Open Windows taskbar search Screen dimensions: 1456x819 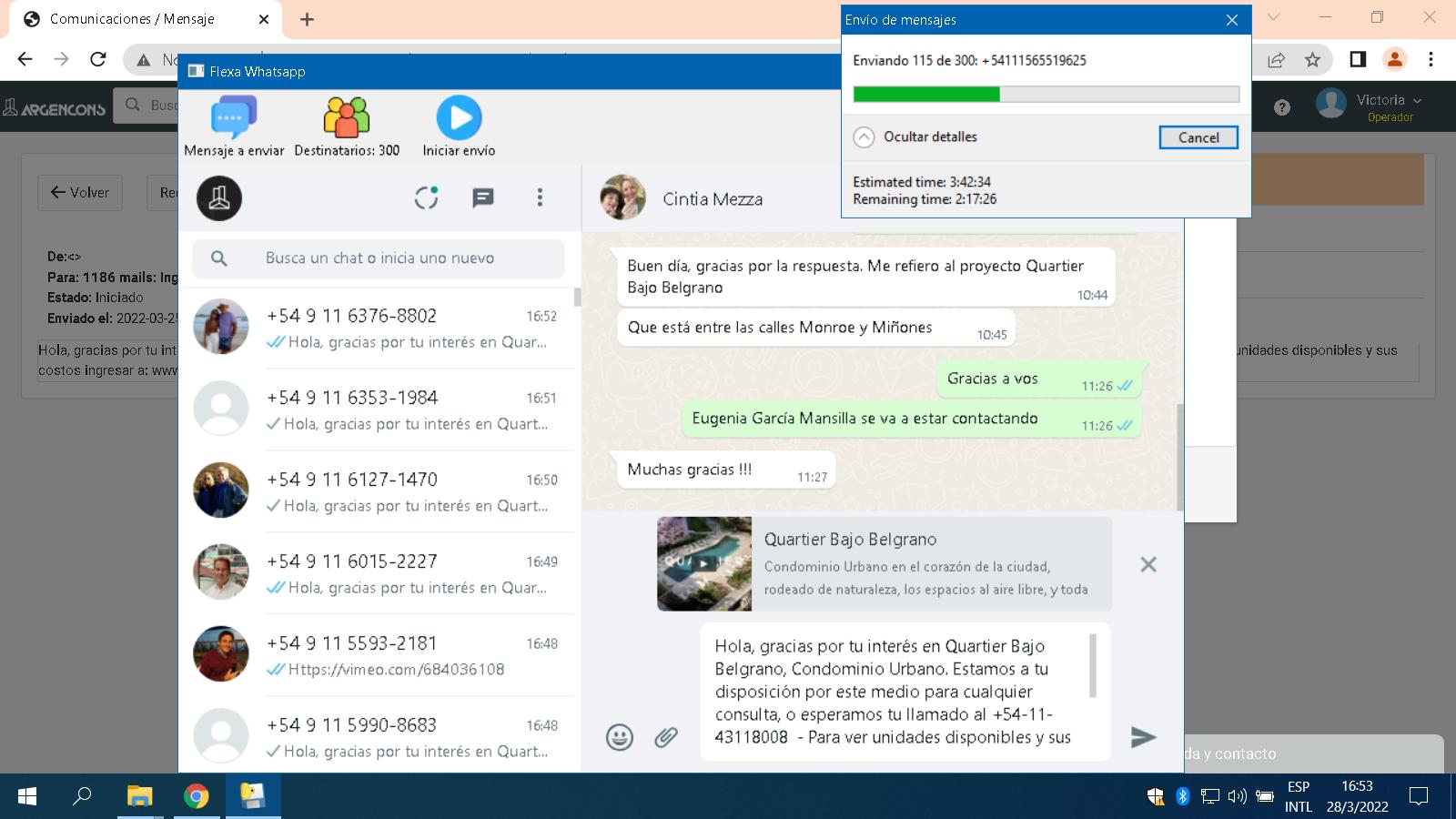[x=82, y=796]
